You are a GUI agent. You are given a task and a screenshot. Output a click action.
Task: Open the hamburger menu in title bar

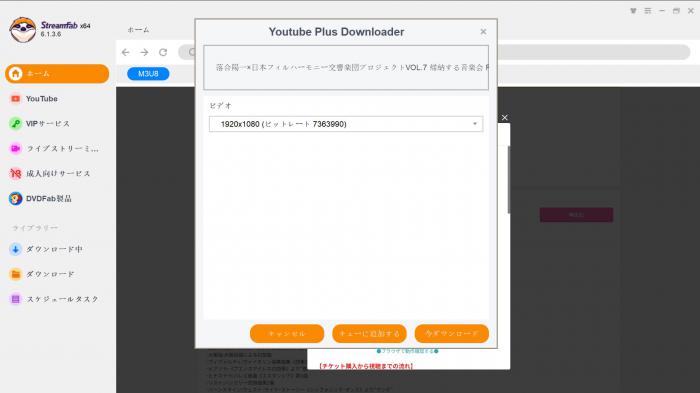pos(648,11)
